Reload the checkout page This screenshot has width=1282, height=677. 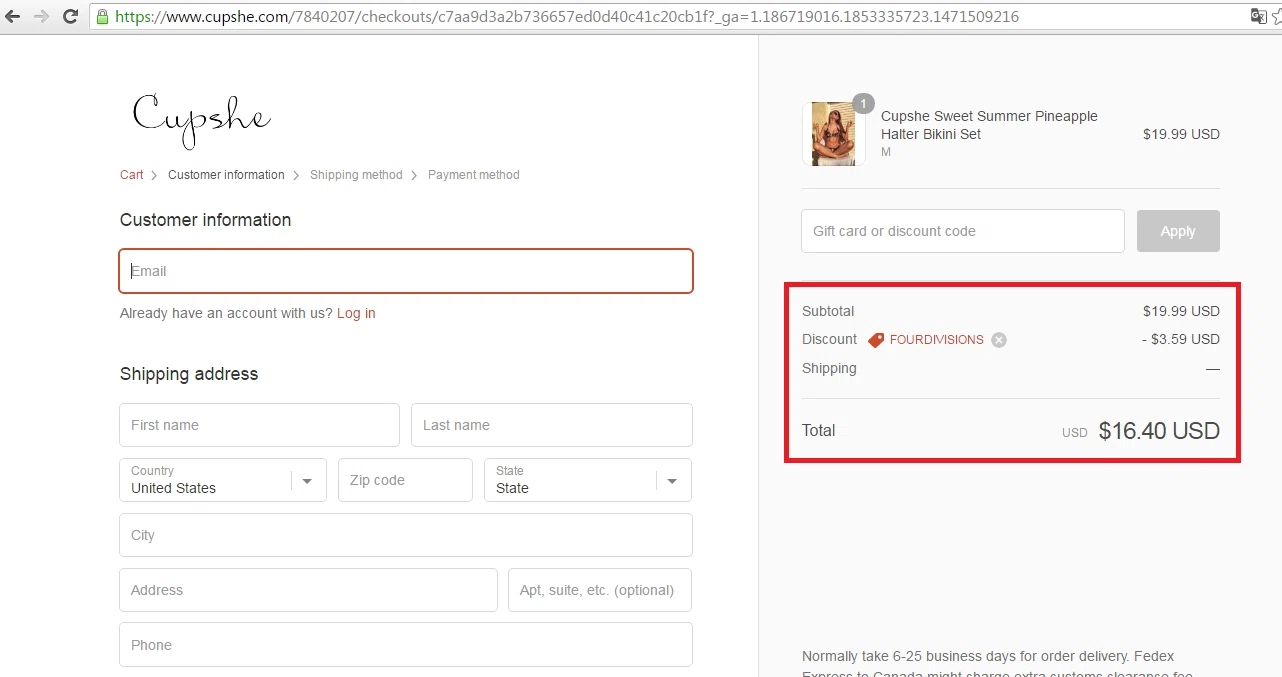(x=70, y=16)
